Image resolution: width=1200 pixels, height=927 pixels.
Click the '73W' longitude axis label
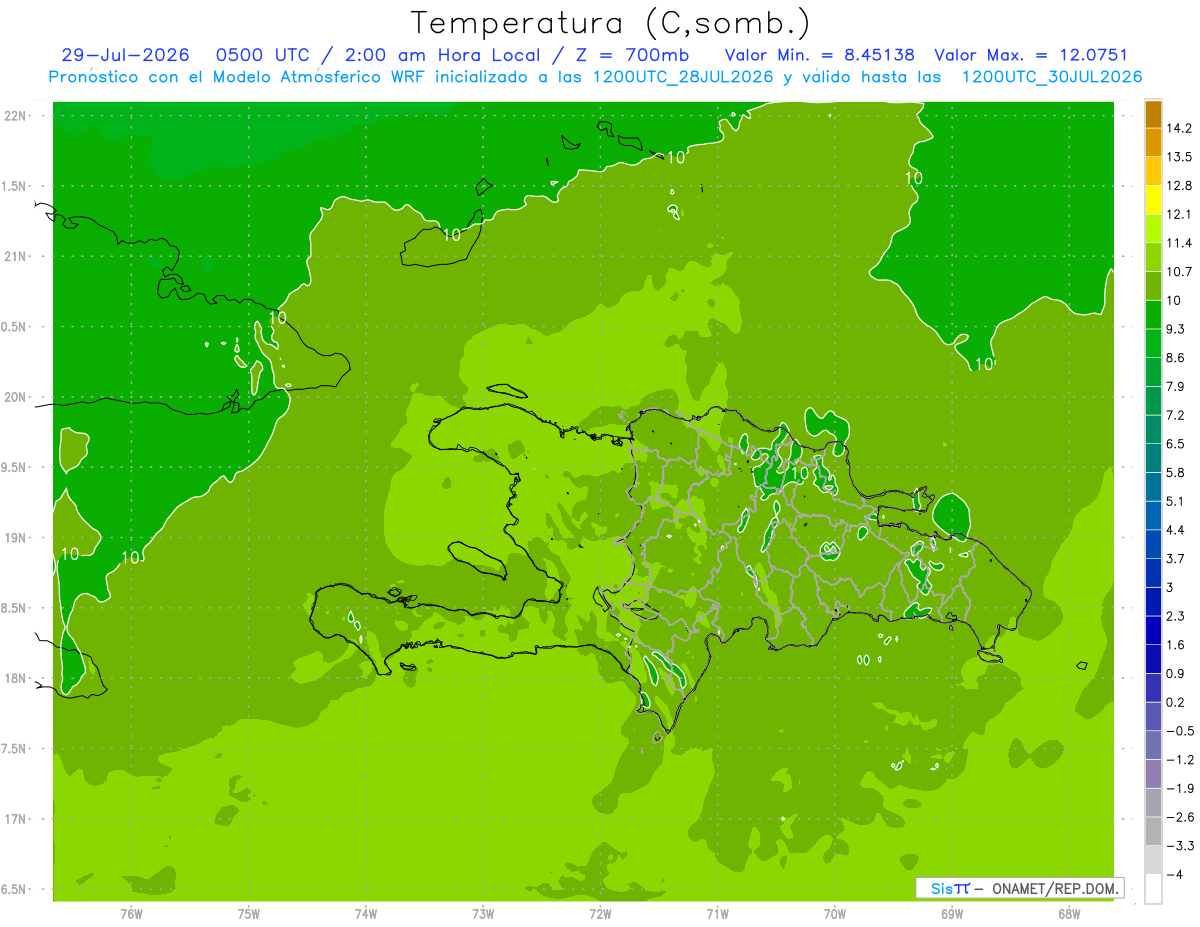pos(483,914)
